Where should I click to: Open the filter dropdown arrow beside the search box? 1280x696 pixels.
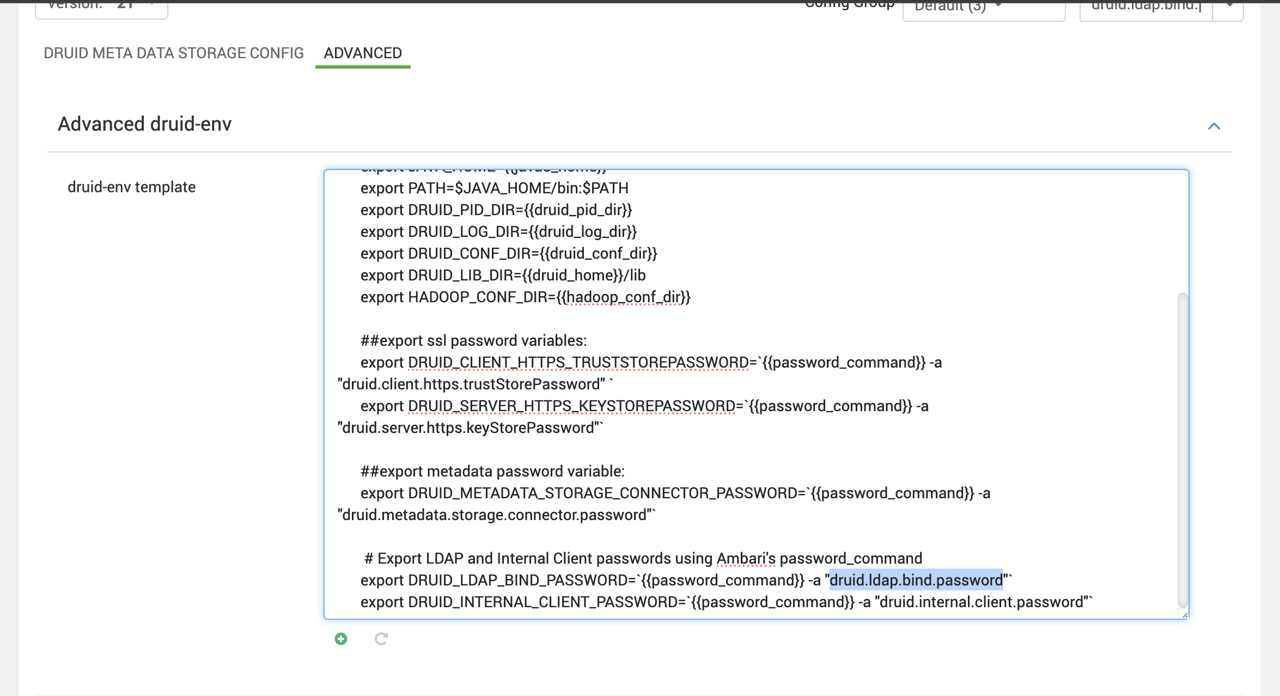pos(1229,8)
